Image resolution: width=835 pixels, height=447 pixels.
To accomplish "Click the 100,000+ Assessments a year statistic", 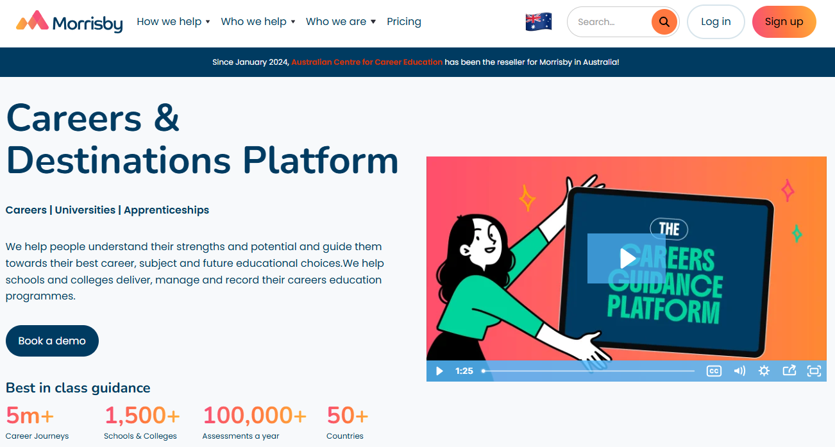I will [x=255, y=423].
